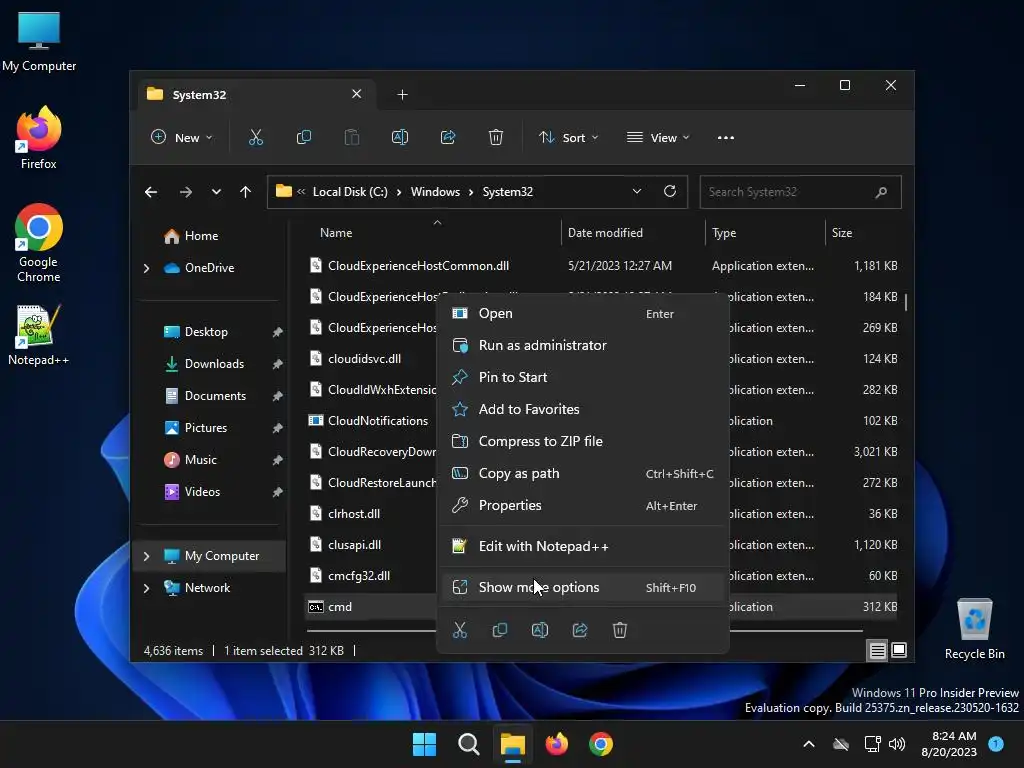
Task: Click the file list vertical scrollbar
Action: 906,302
